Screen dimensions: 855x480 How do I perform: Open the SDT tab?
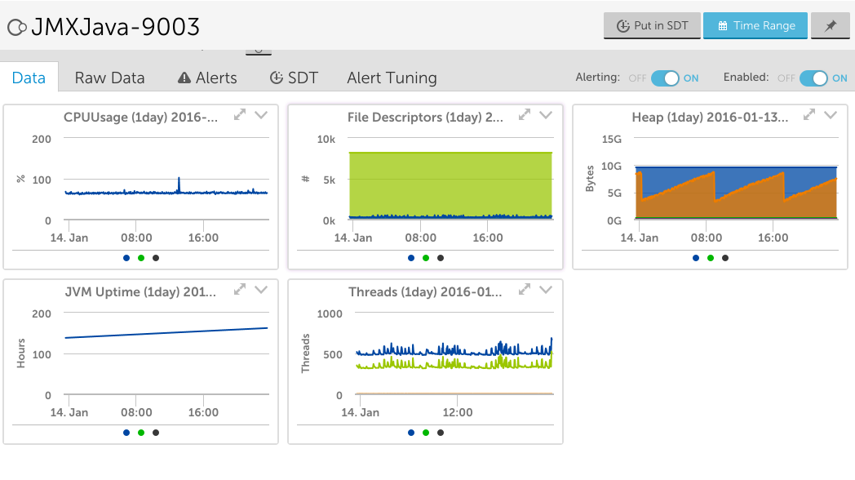click(293, 78)
